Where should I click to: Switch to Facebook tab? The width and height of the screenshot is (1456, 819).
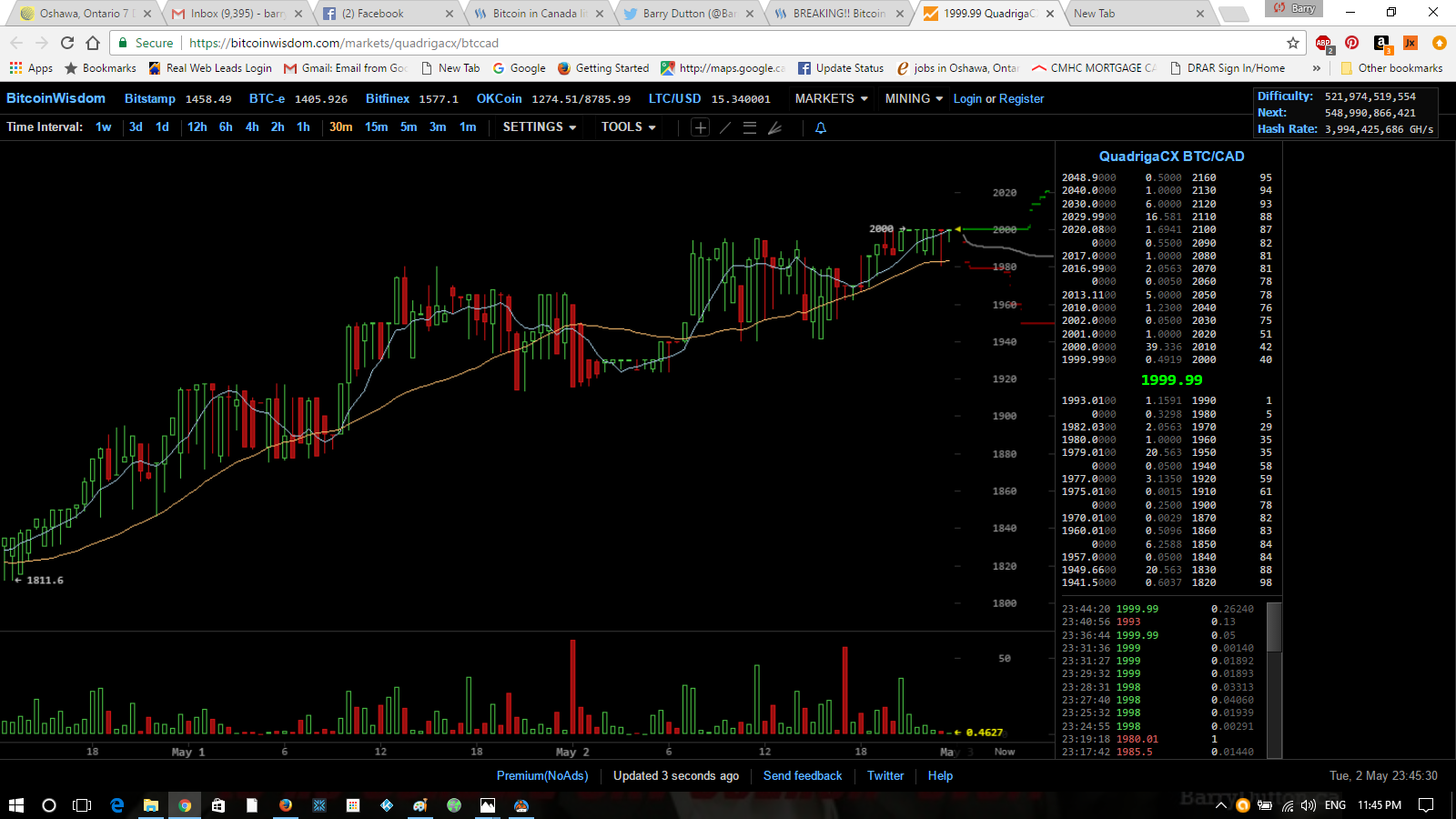tap(386, 14)
